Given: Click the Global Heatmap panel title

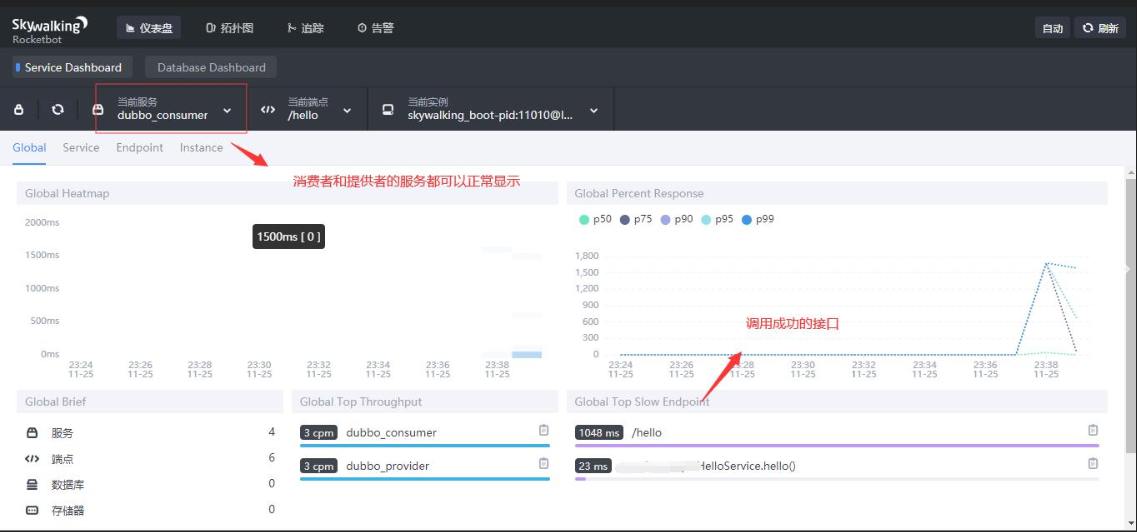Looking at the screenshot, I should click(67, 194).
